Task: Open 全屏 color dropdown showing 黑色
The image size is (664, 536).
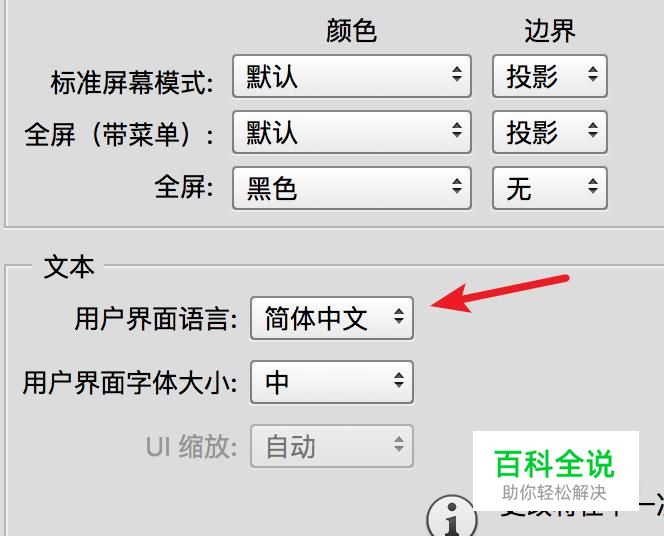Action: [352, 188]
